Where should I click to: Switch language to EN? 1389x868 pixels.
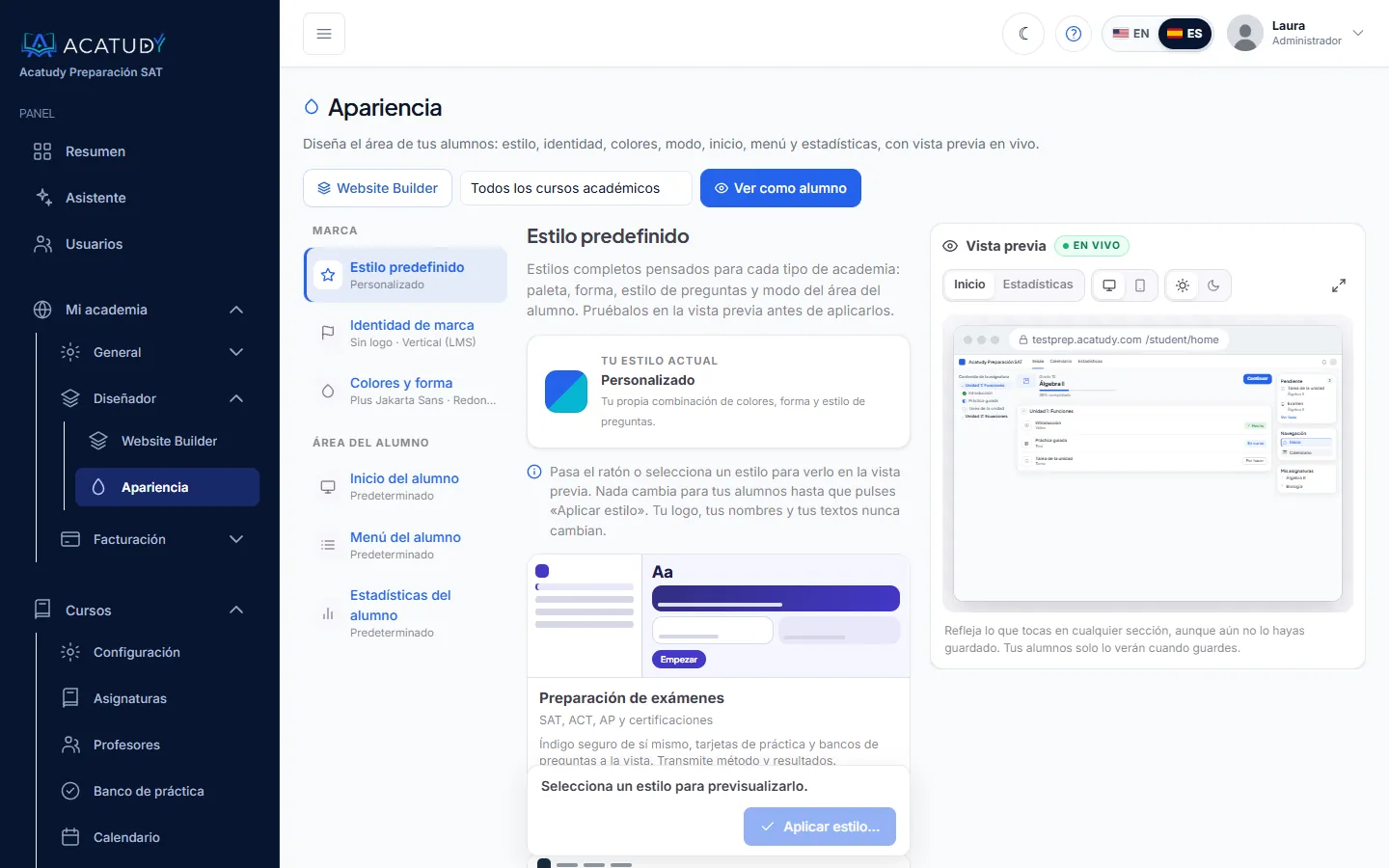point(1130,34)
